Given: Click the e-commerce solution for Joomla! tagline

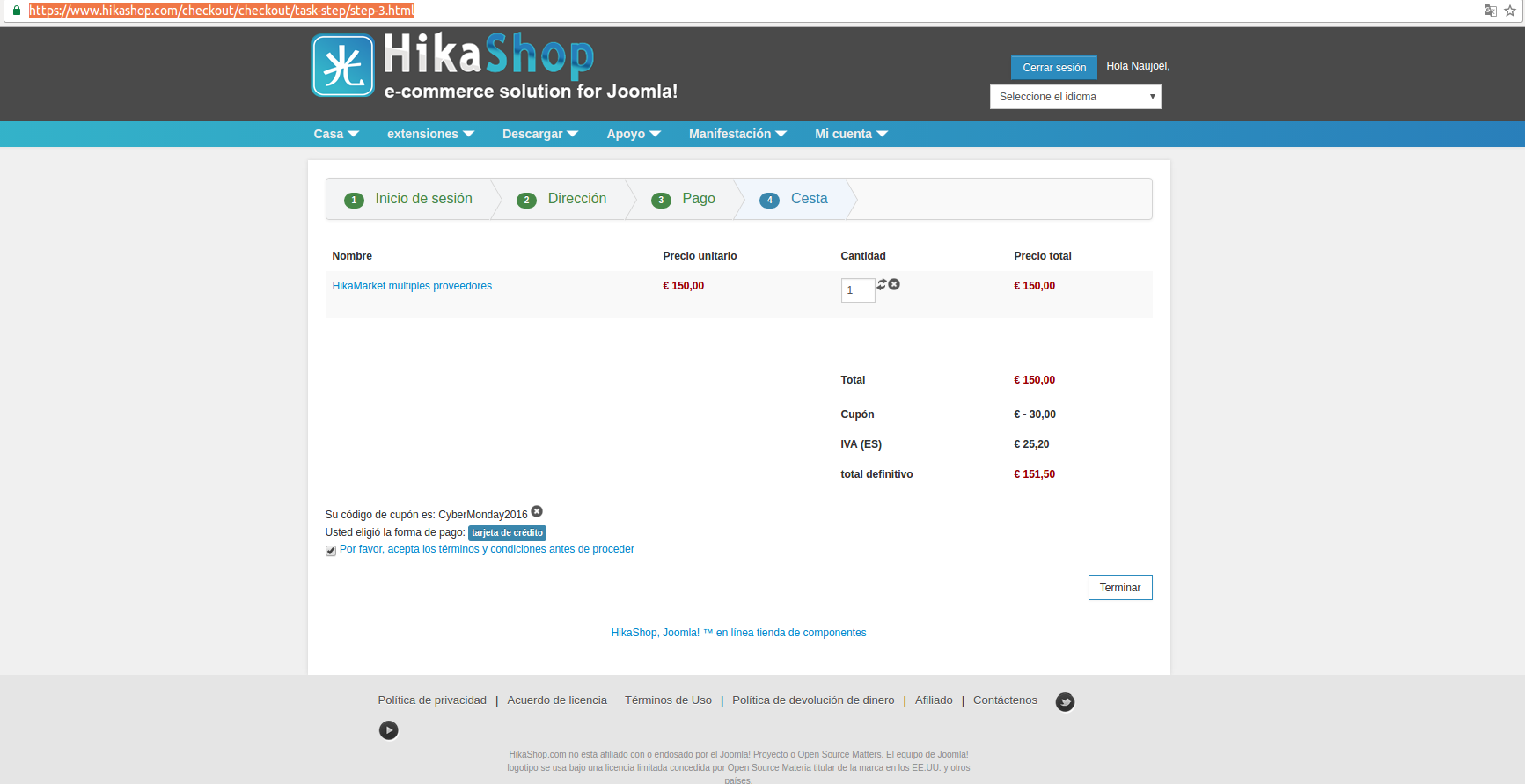Looking at the screenshot, I should point(531,92).
